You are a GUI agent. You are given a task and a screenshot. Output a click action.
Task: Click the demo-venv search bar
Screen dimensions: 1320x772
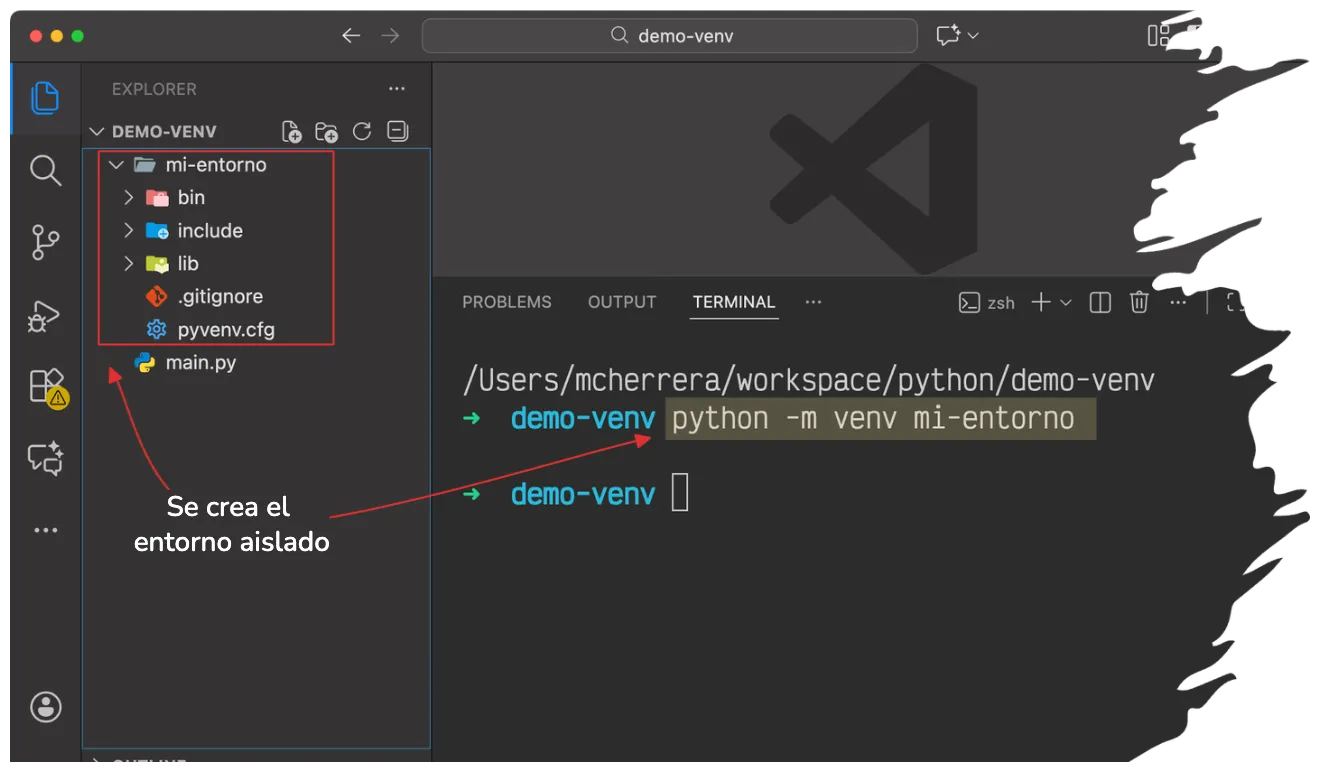click(669, 36)
